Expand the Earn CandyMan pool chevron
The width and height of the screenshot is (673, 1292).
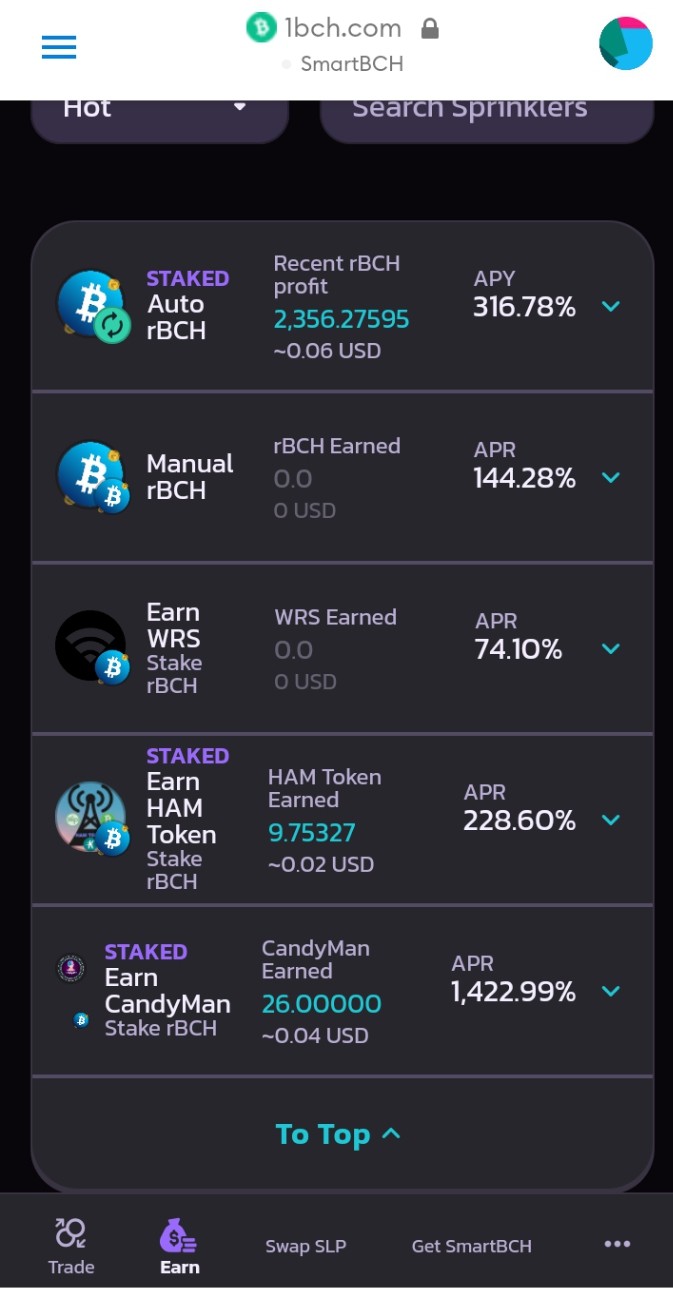click(611, 991)
